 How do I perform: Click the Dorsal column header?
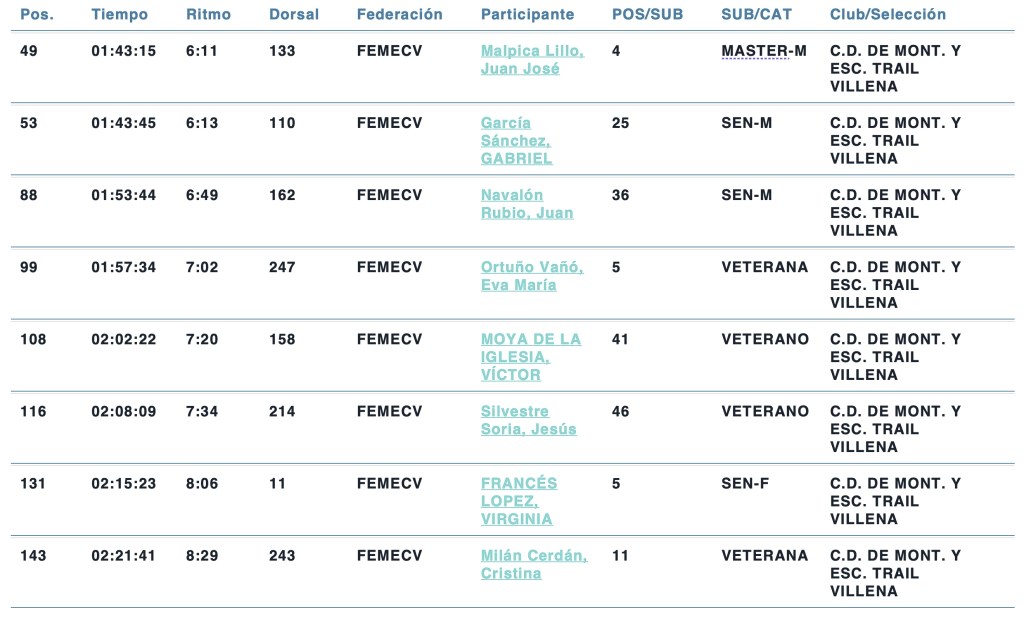pos(294,15)
